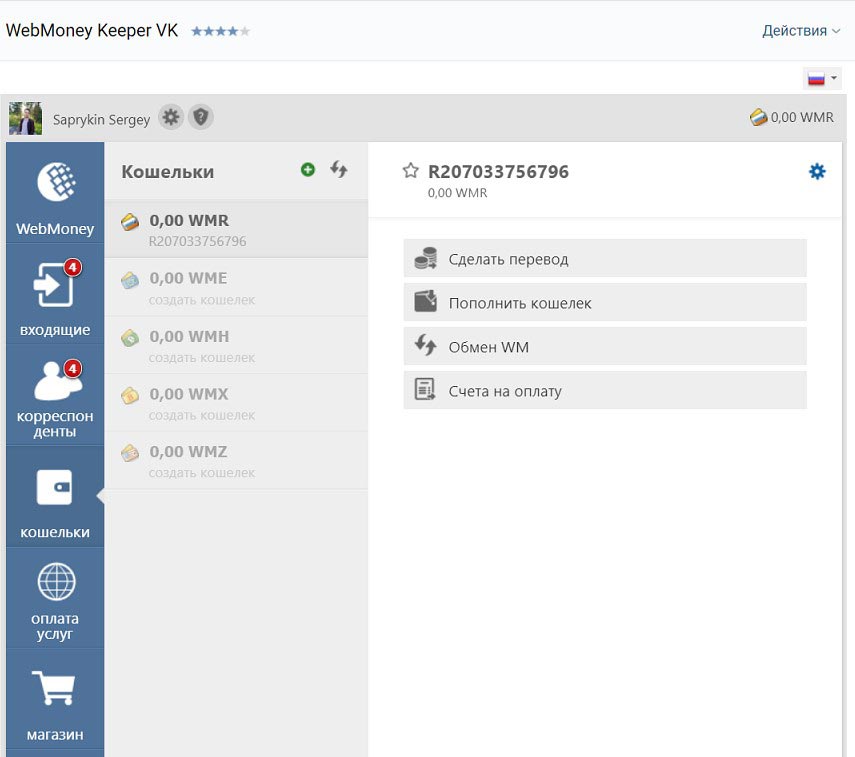Create a WMH wallet from list
Screen dimensions: 855x757
236,345
